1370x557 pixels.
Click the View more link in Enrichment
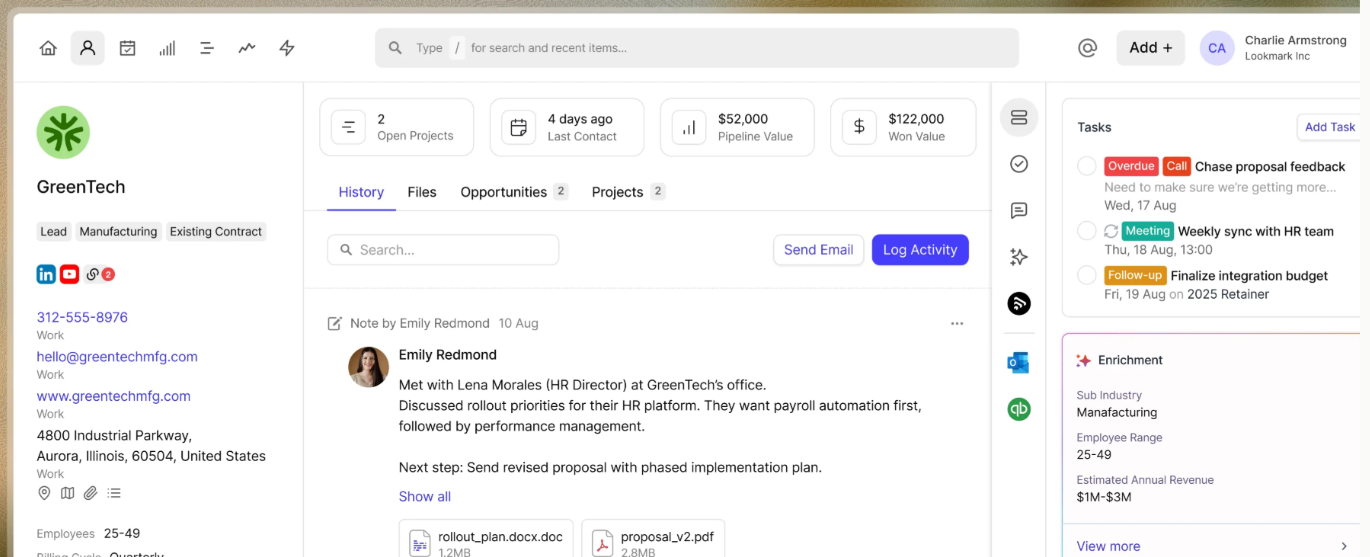1108,546
